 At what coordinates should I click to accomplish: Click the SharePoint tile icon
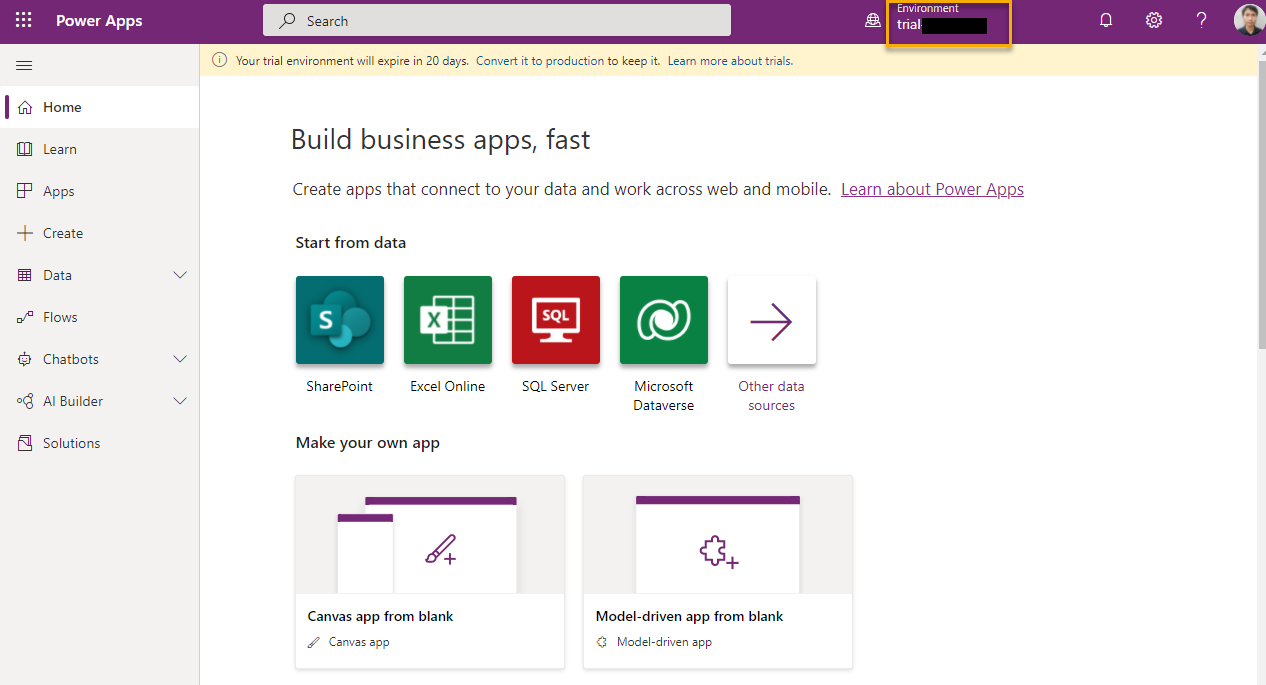tap(340, 320)
